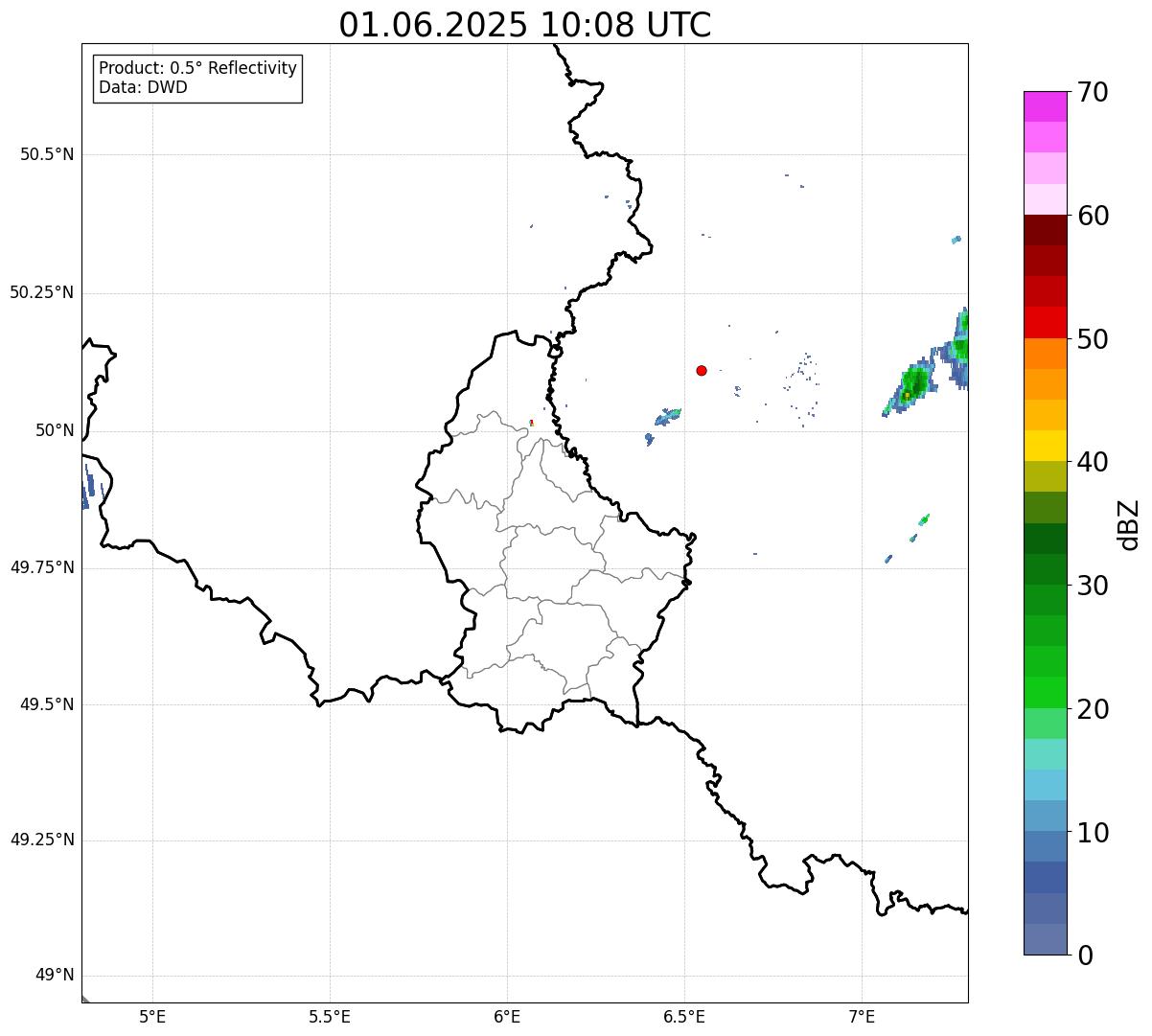Pick the grey-blue bottom colorbar swatch at 0
This screenshot has width=1152, height=1036.
click(1045, 939)
